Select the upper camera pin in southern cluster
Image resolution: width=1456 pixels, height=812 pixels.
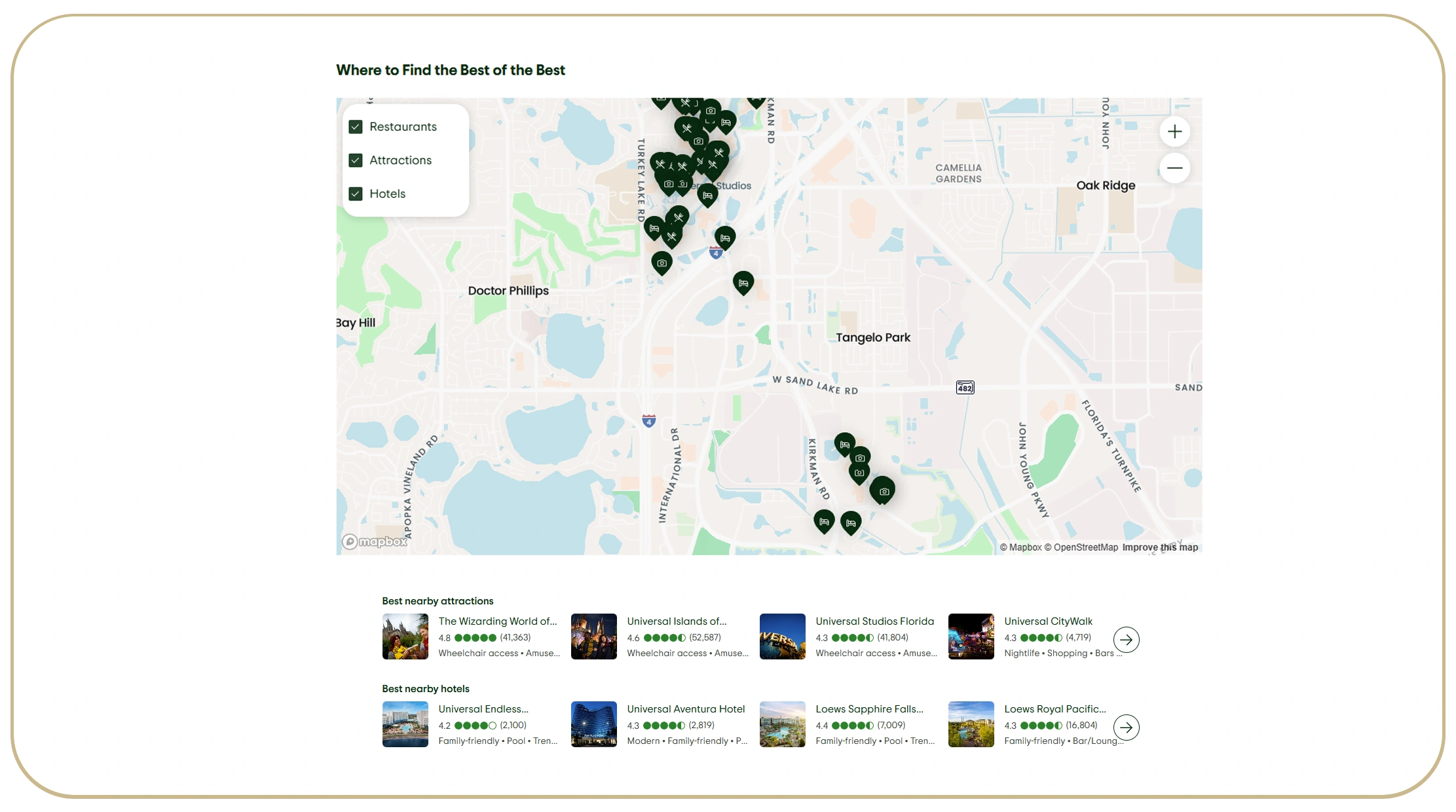860,457
